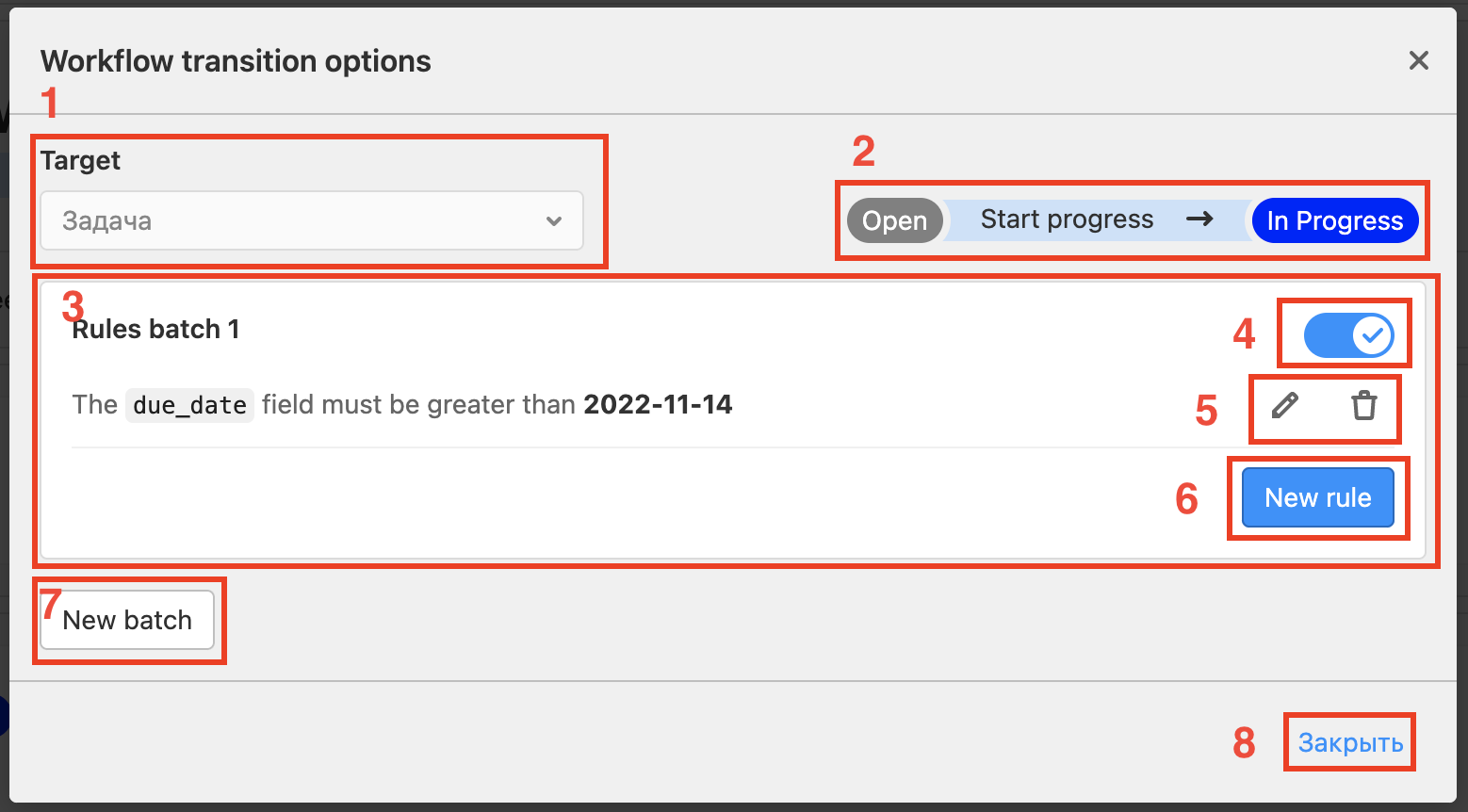Viewport: 1468px width, 812px height.
Task: Click the word 'The' starting the rule
Action: click(x=94, y=405)
